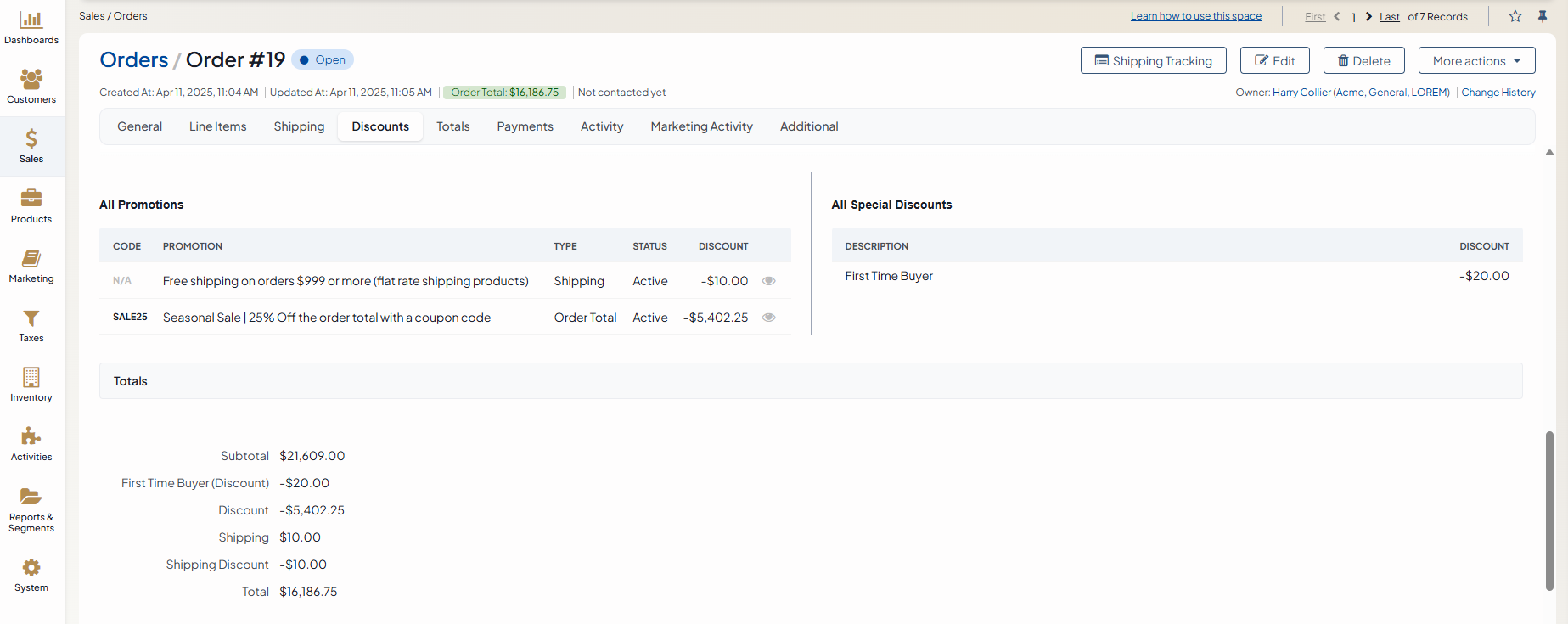Image resolution: width=1568 pixels, height=624 pixels.
Task: Switch to the Payments tab
Action: (x=525, y=126)
